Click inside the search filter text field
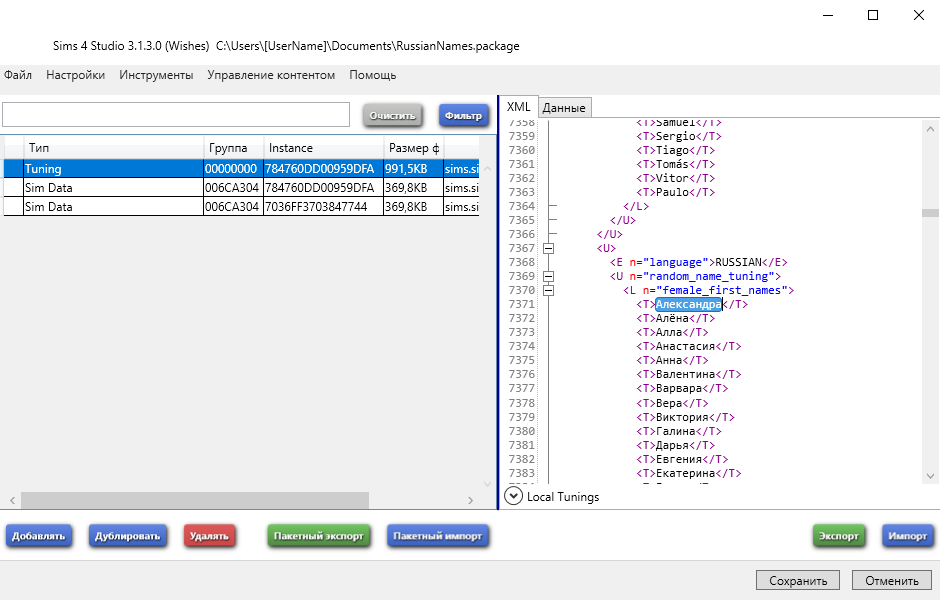940x600 pixels. pyautogui.click(x=176, y=115)
